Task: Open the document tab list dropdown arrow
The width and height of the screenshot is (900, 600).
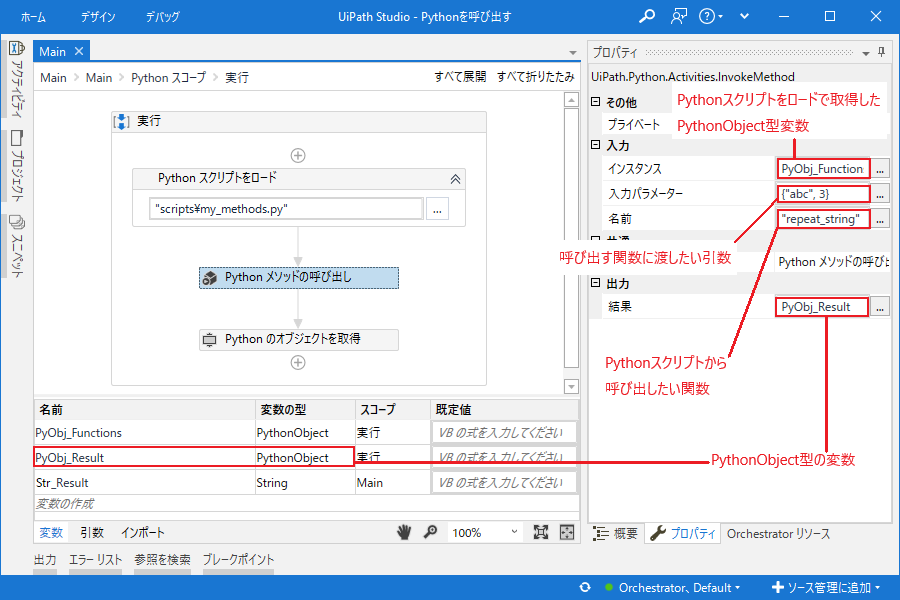Action: pos(572,52)
